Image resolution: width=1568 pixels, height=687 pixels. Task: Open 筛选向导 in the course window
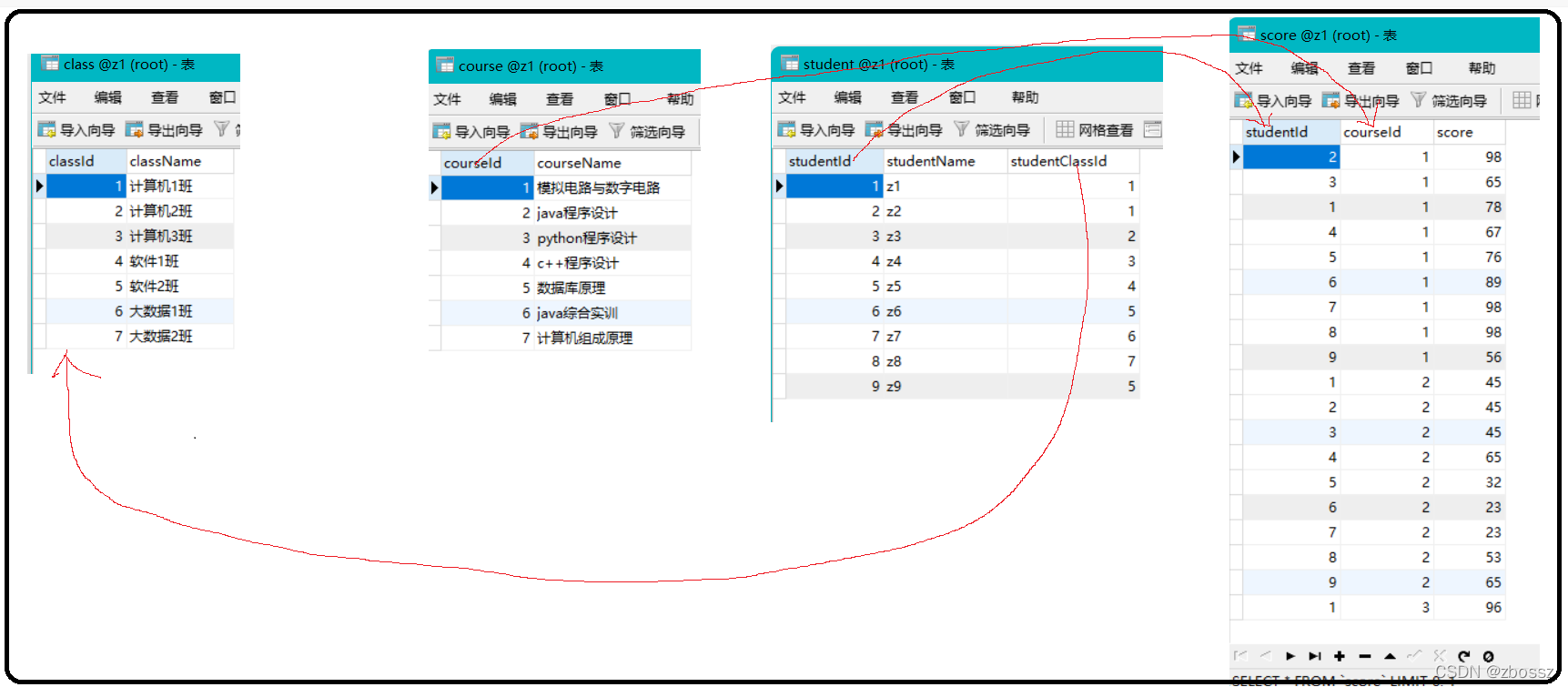click(646, 132)
